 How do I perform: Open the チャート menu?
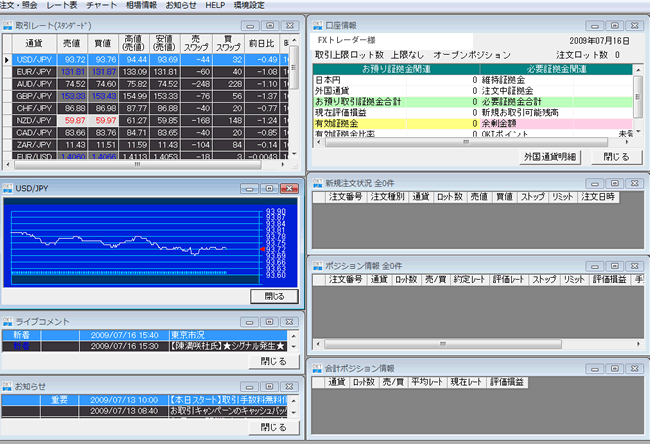101,5
